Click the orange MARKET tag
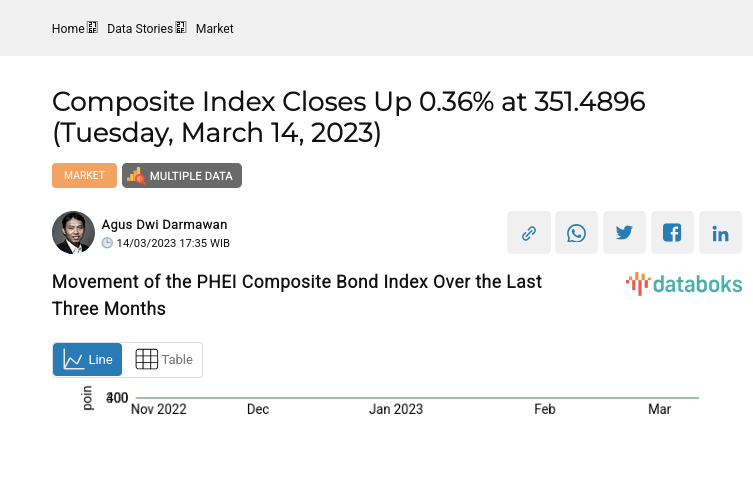Image resolution: width=753 pixels, height=498 pixels. [84, 176]
